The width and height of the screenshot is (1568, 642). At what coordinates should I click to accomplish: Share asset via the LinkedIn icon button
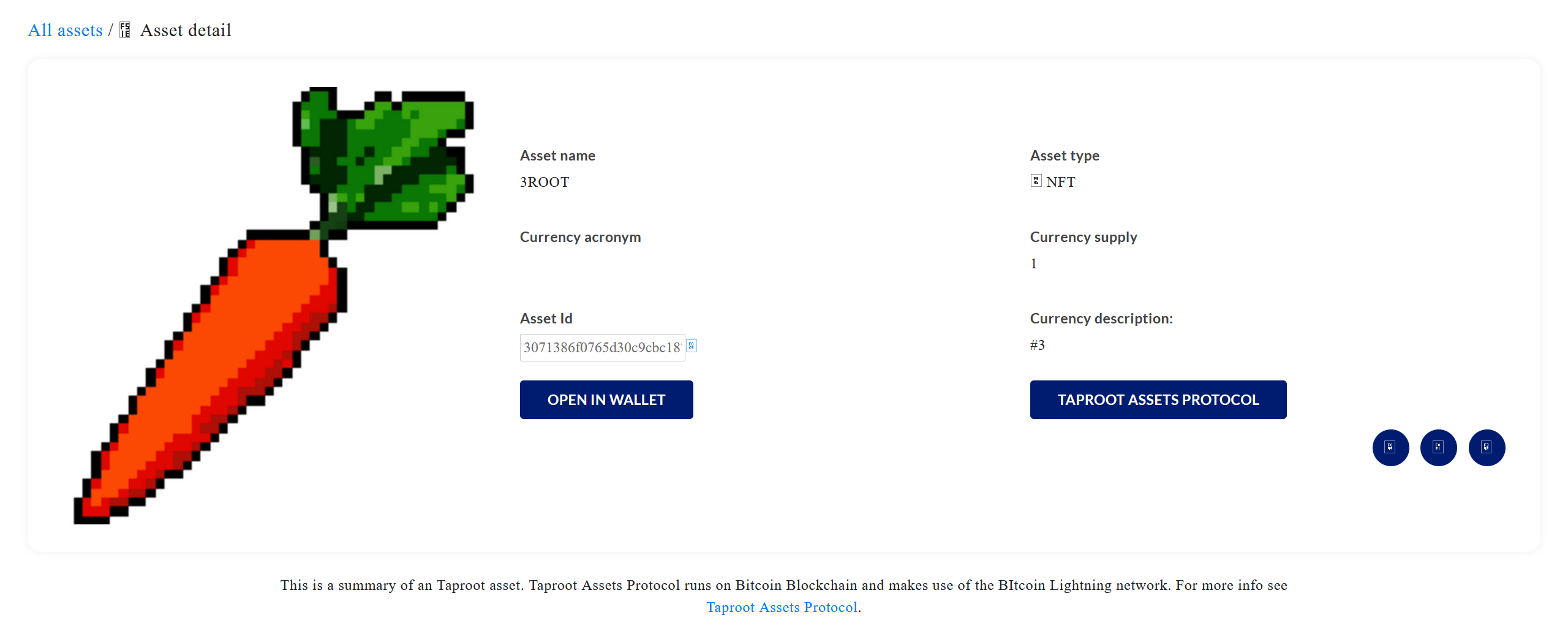click(1438, 447)
